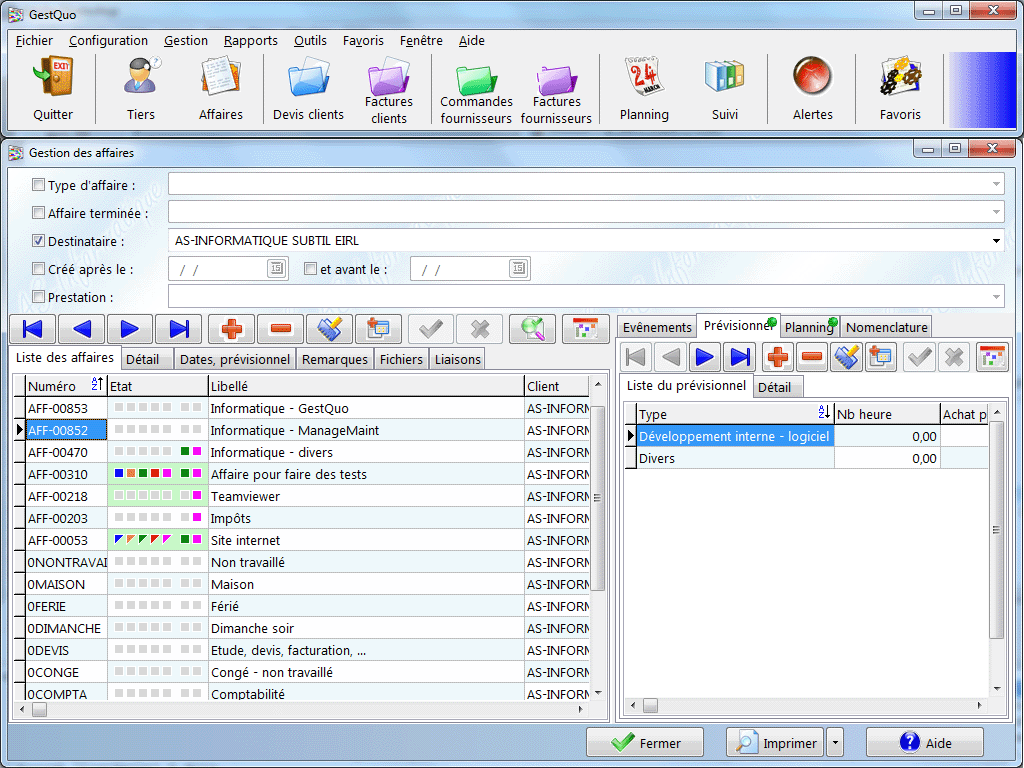
Task: Enable the Créé après le checkbox
Action: (39, 269)
